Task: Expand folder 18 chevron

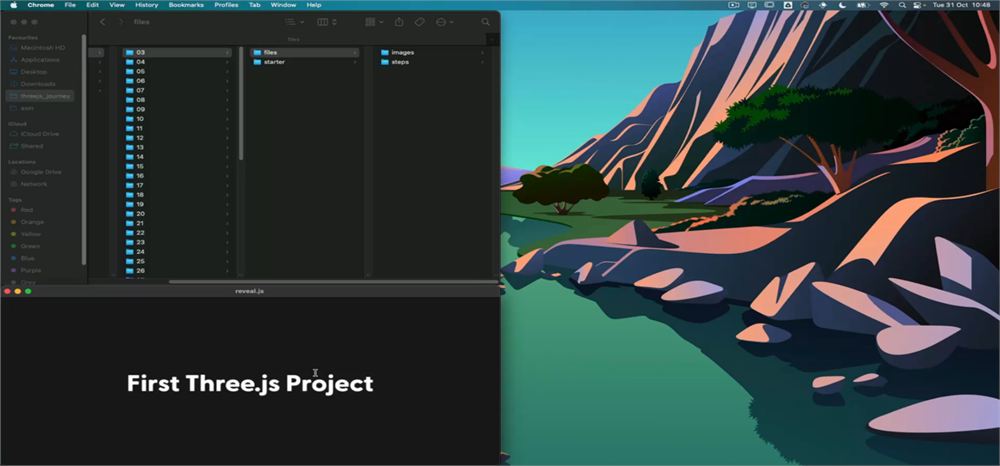Action: pyautogui.click(x=227, y=195)
